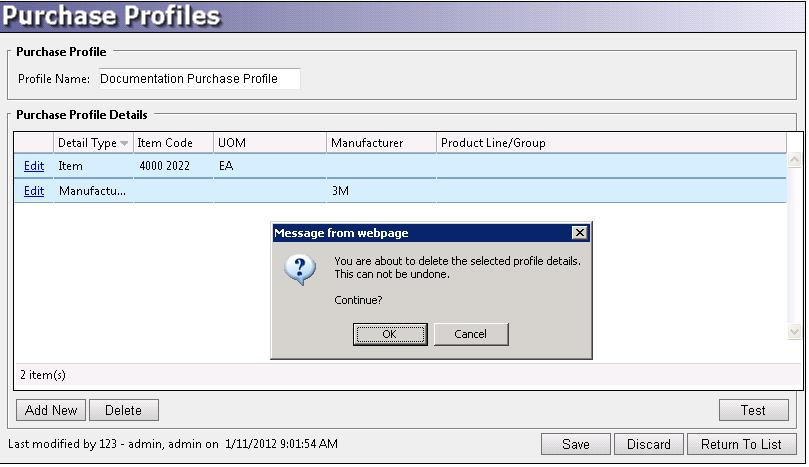Open the Edit link for the Manufacturer row

[34, 191]
